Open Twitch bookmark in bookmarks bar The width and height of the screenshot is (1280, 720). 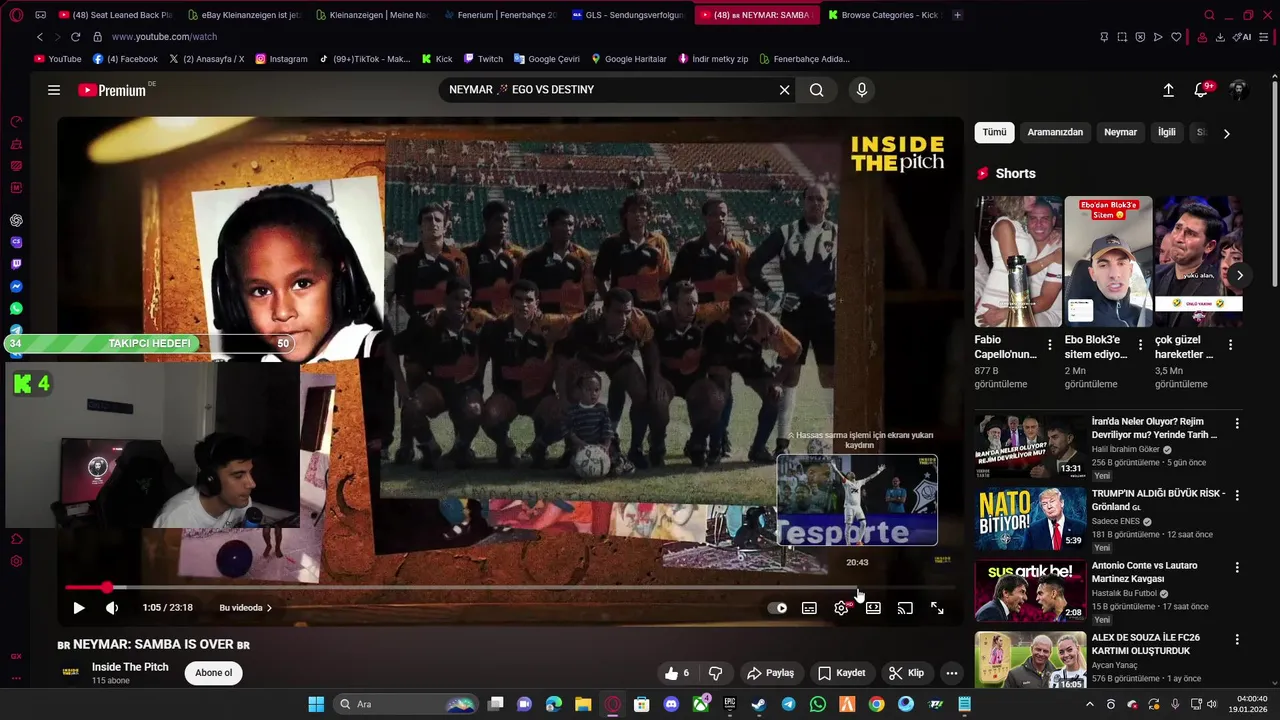coord(483,59)
